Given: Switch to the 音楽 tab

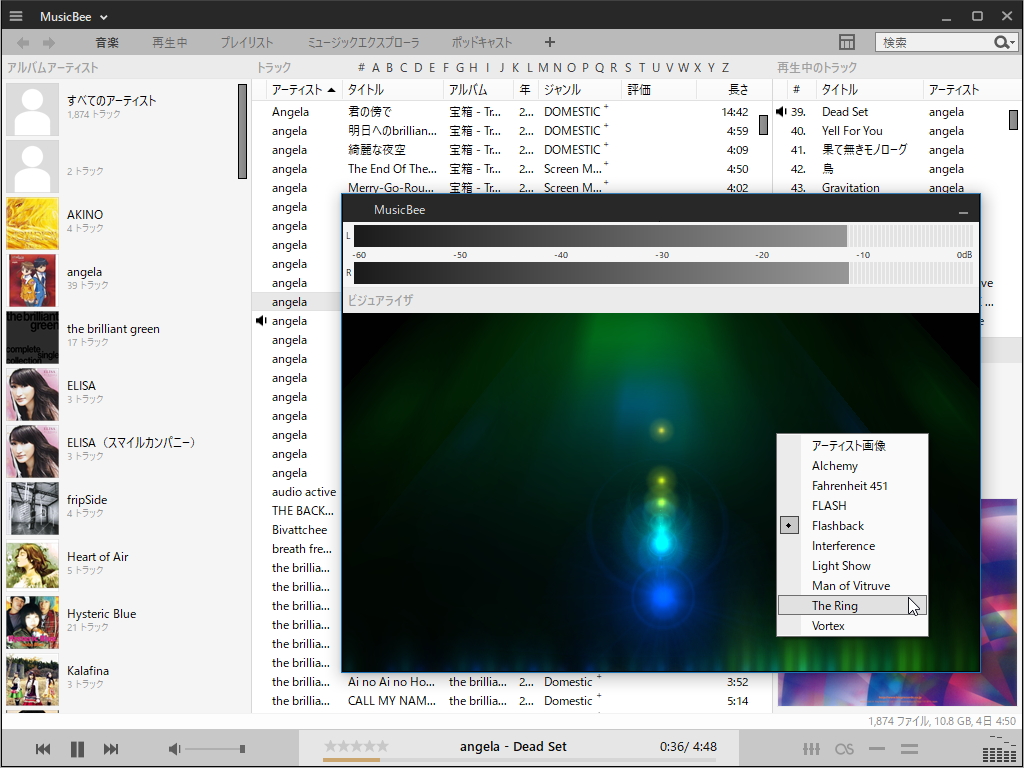Looking at the screenshot, I should pyautogui.click(x=107, y=42).
